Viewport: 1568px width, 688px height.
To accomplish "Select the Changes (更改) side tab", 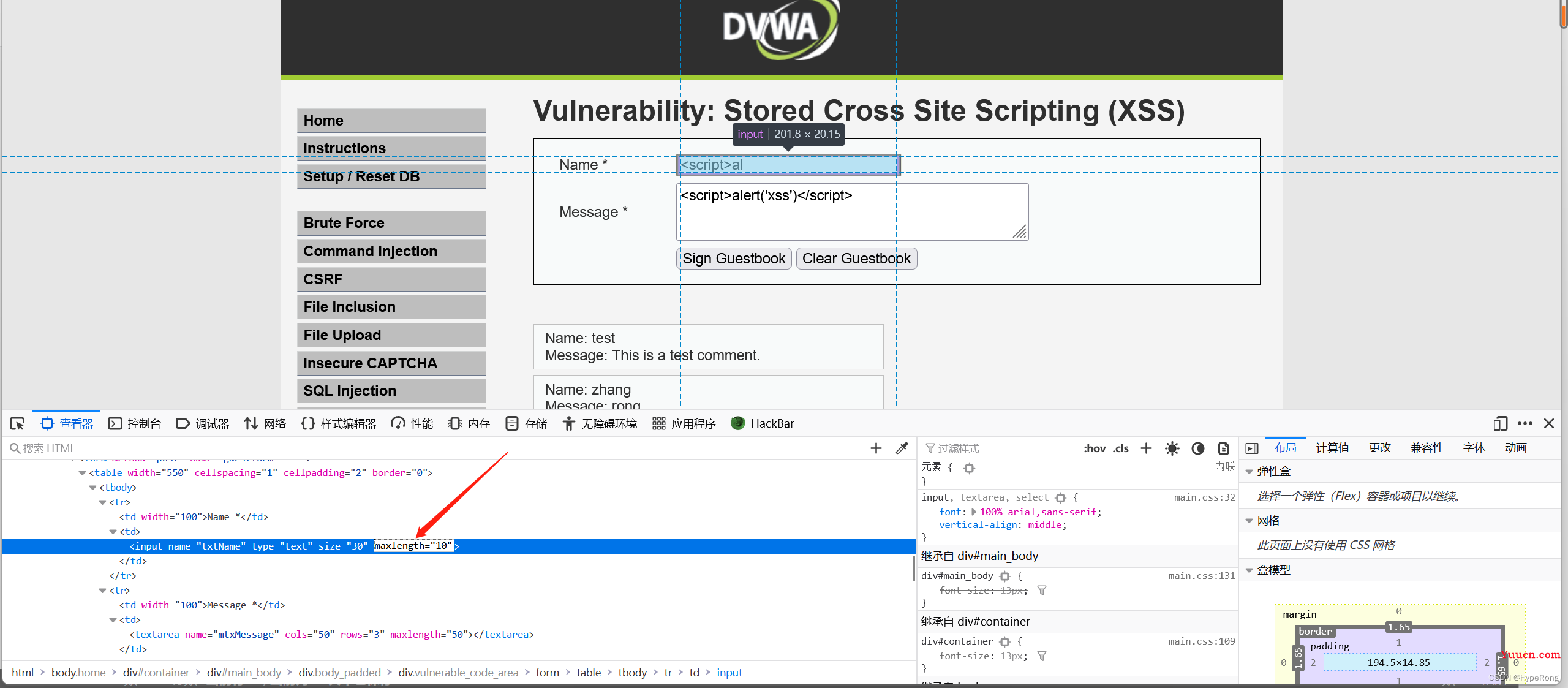I will point(1379,448).
